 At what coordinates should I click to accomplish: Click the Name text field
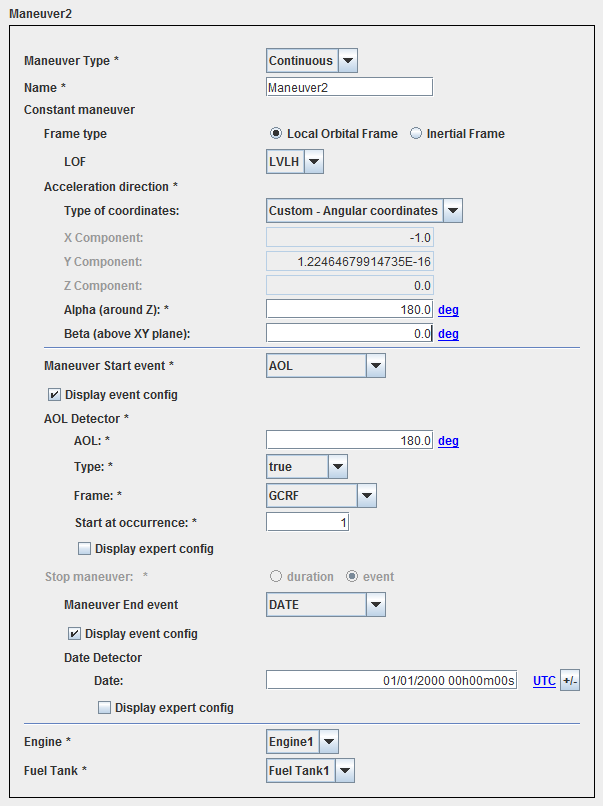click(349, 87)
